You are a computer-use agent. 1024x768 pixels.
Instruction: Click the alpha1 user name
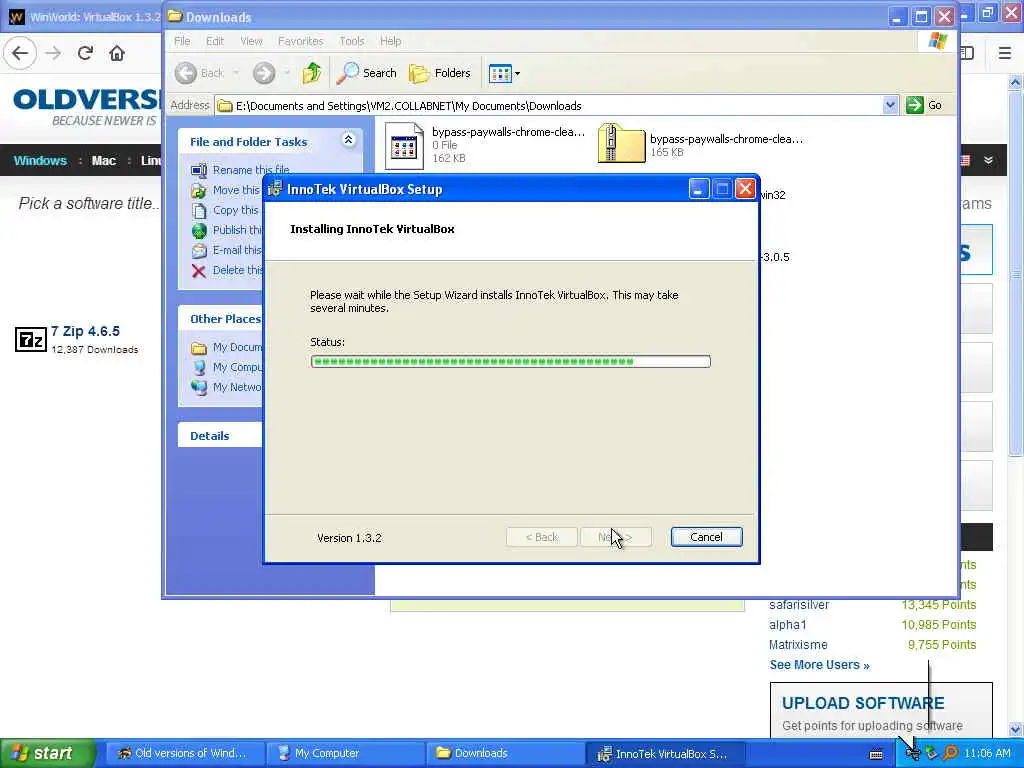tap(788, 625)
